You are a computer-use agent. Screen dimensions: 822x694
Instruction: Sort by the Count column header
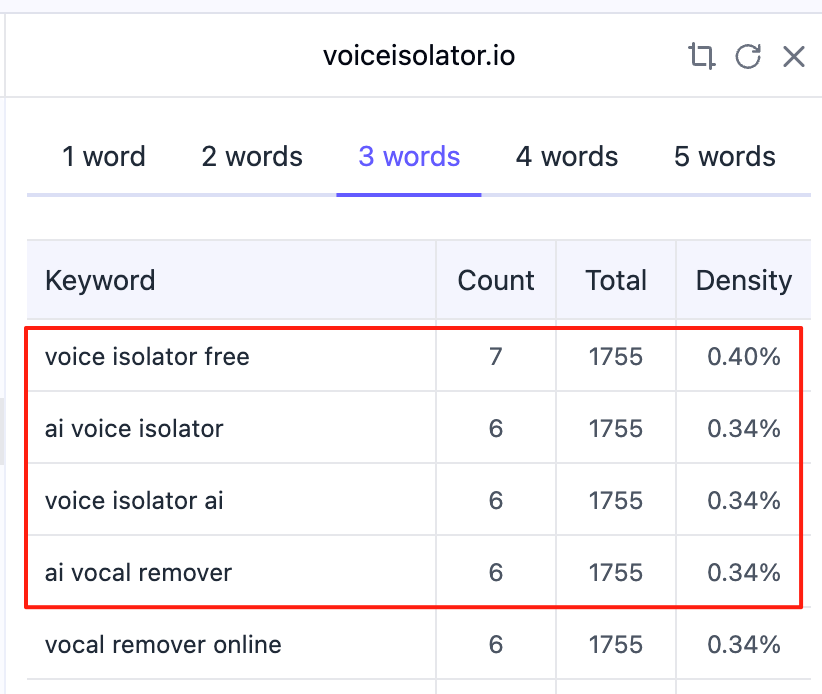coord(496,280)
